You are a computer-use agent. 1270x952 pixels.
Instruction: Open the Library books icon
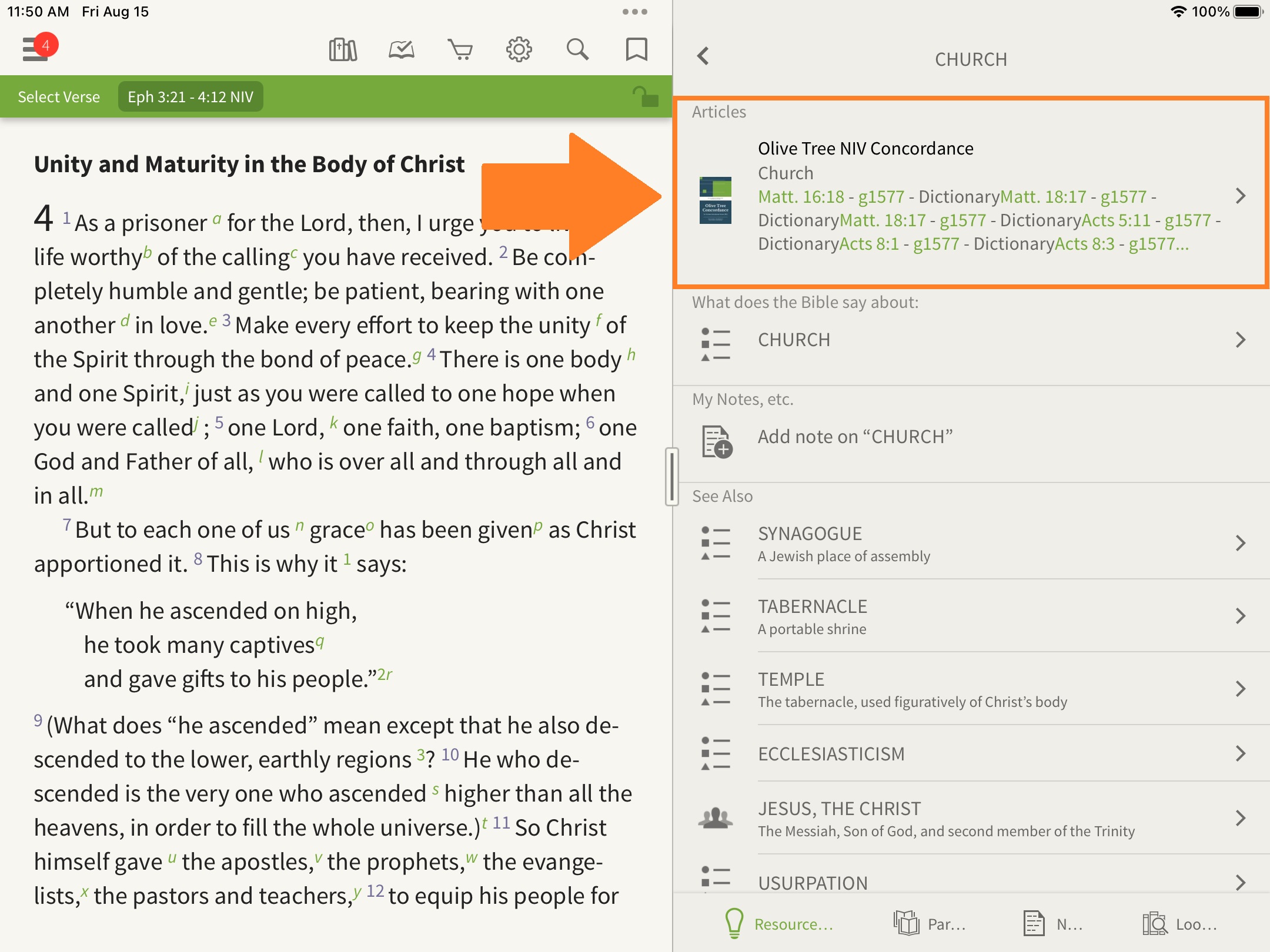point(343,50)
